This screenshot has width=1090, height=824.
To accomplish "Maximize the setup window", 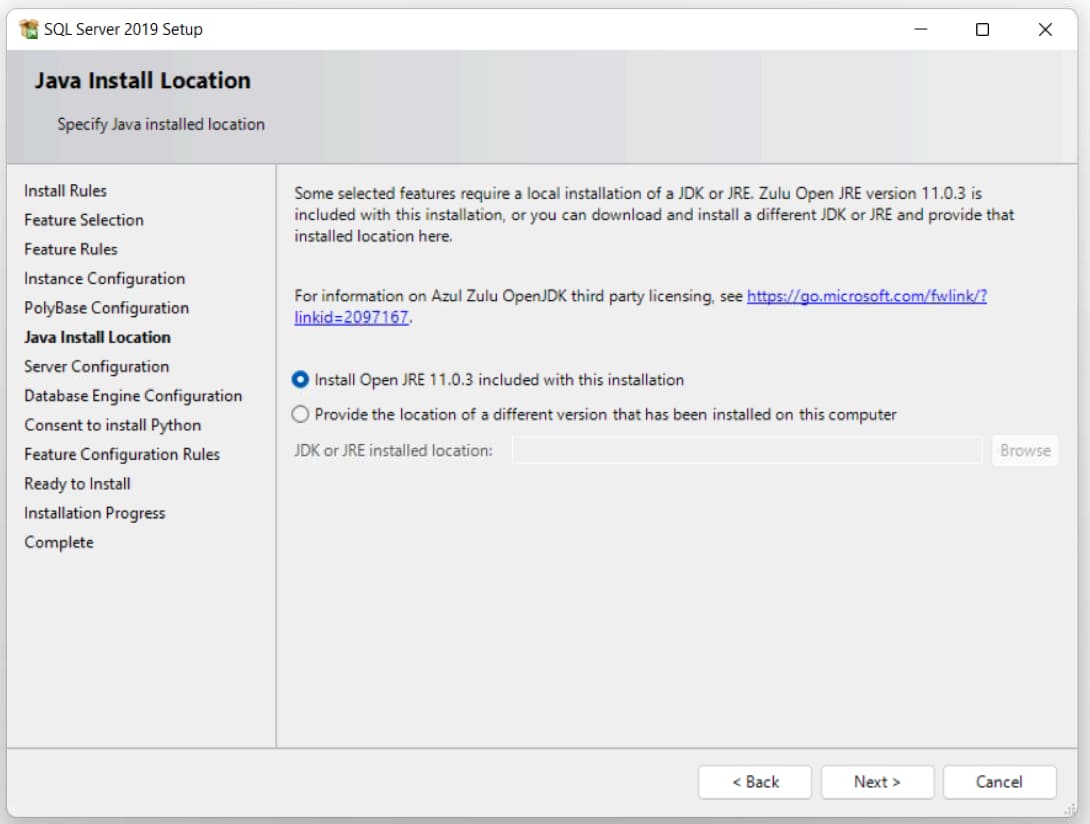I will tap(982, 30).
